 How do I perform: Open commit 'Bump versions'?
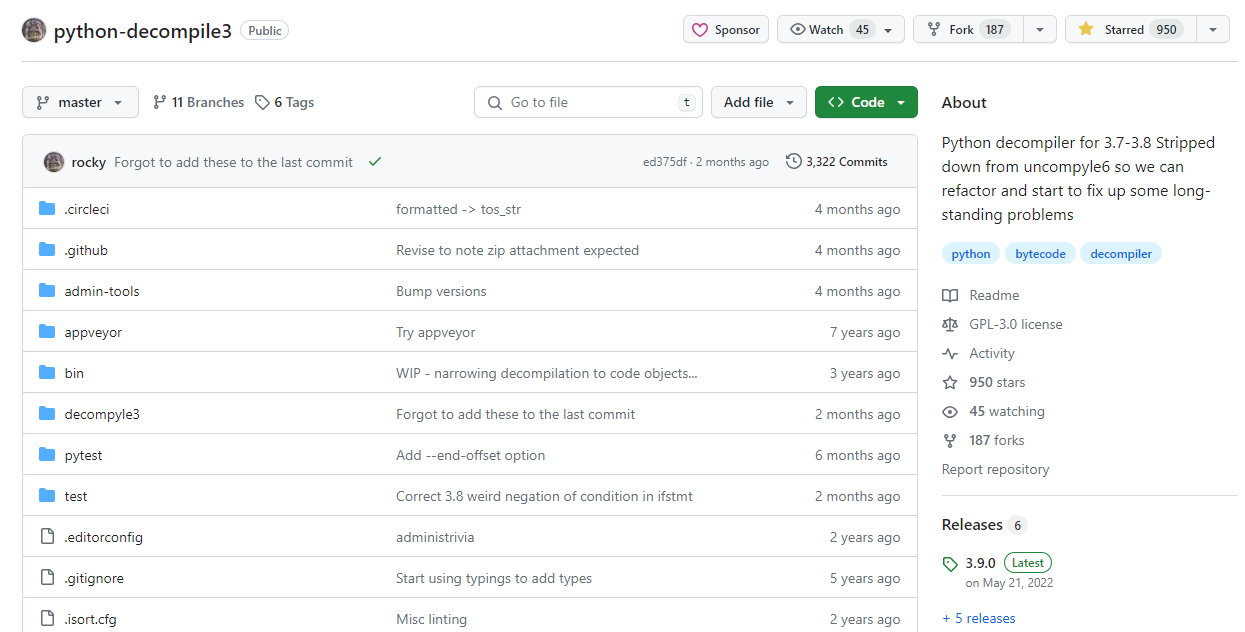click(441, 291)
